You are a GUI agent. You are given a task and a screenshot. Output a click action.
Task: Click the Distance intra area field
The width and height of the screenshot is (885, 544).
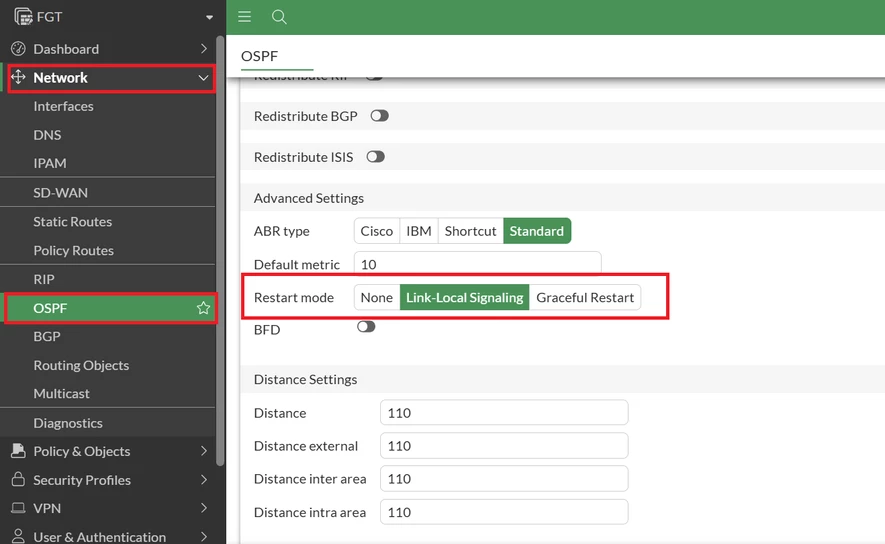[x=504, y=512]
